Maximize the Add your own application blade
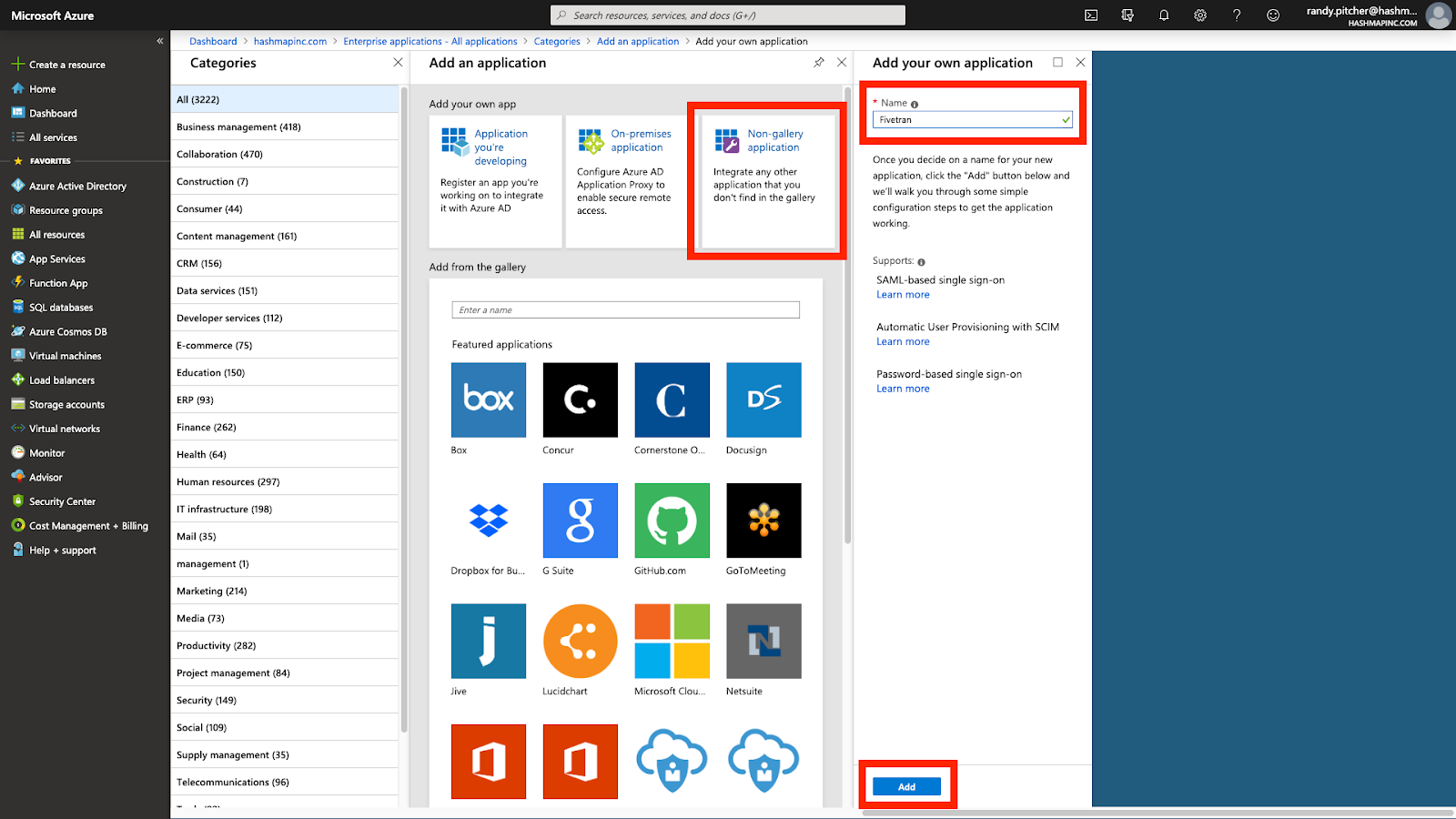This screenshot has width=1456, height=819. pos(1057,63)
